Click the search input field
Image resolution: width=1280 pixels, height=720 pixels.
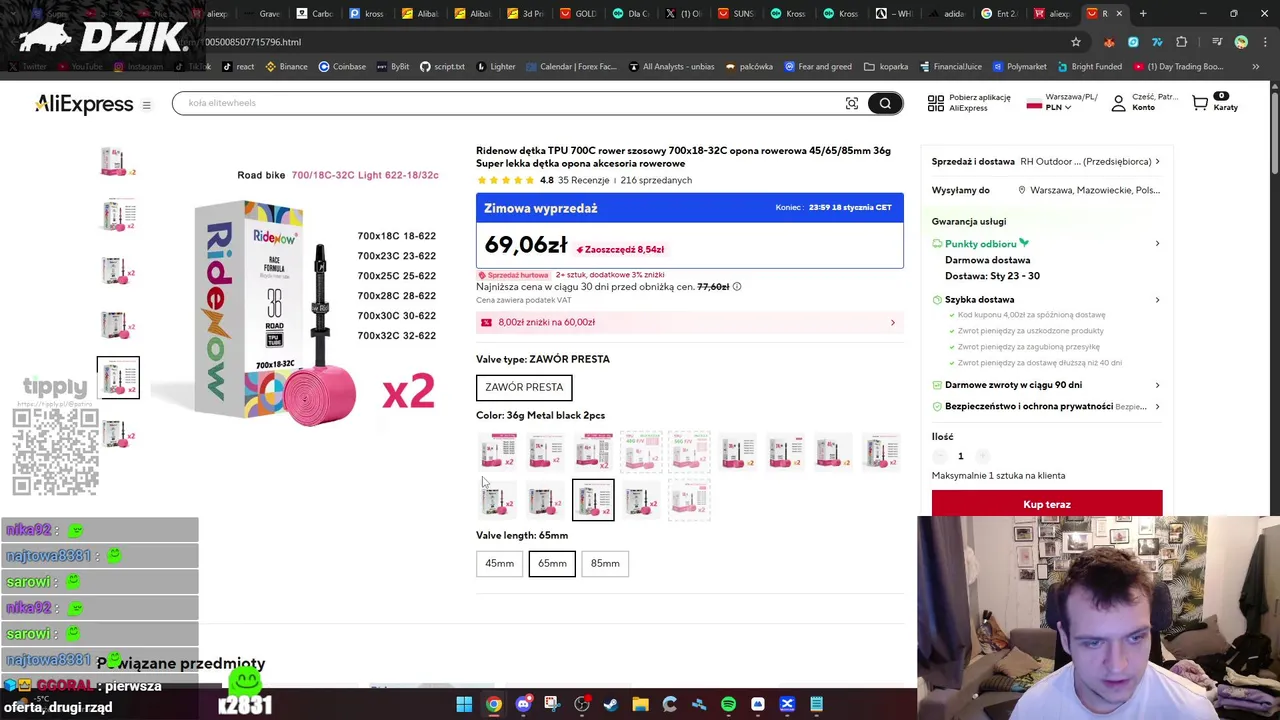(510, 103)
